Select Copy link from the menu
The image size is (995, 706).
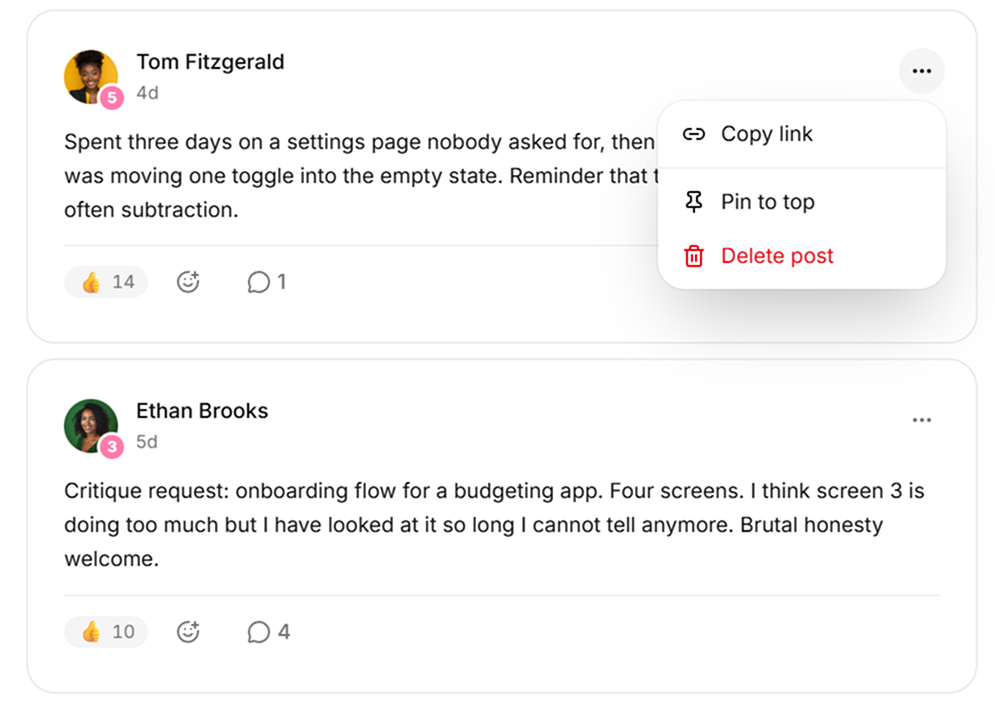pos(801,134)
